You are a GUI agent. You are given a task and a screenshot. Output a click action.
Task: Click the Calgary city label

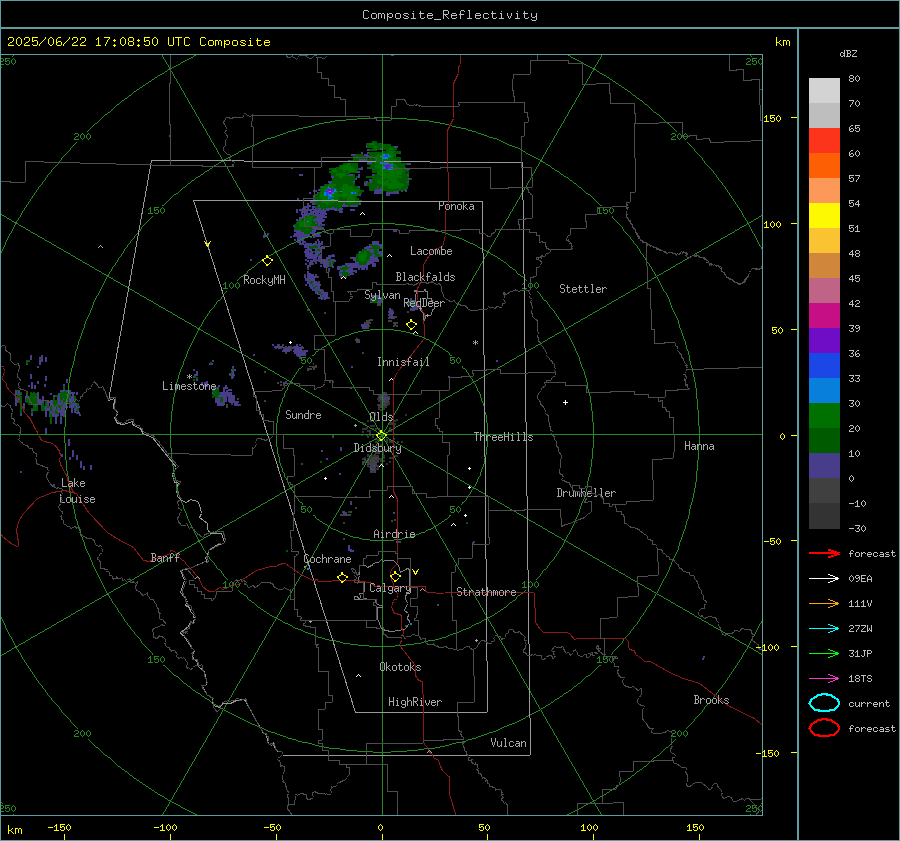click(x=390, y=588)
